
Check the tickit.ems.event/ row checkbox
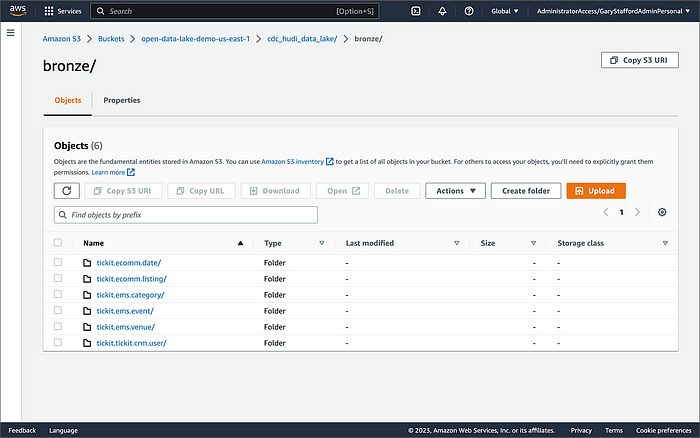(x=58, y=310)
